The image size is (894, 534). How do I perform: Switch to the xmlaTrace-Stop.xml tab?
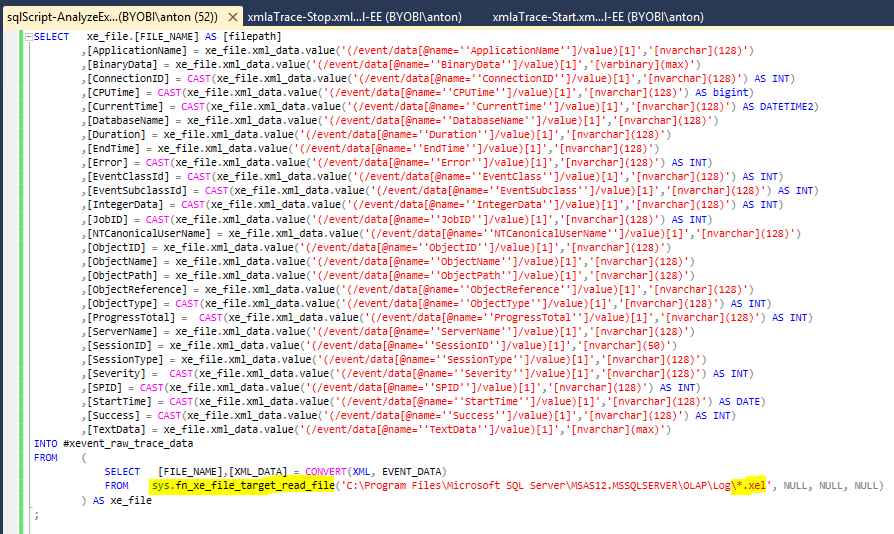click(x=355, y=17)
